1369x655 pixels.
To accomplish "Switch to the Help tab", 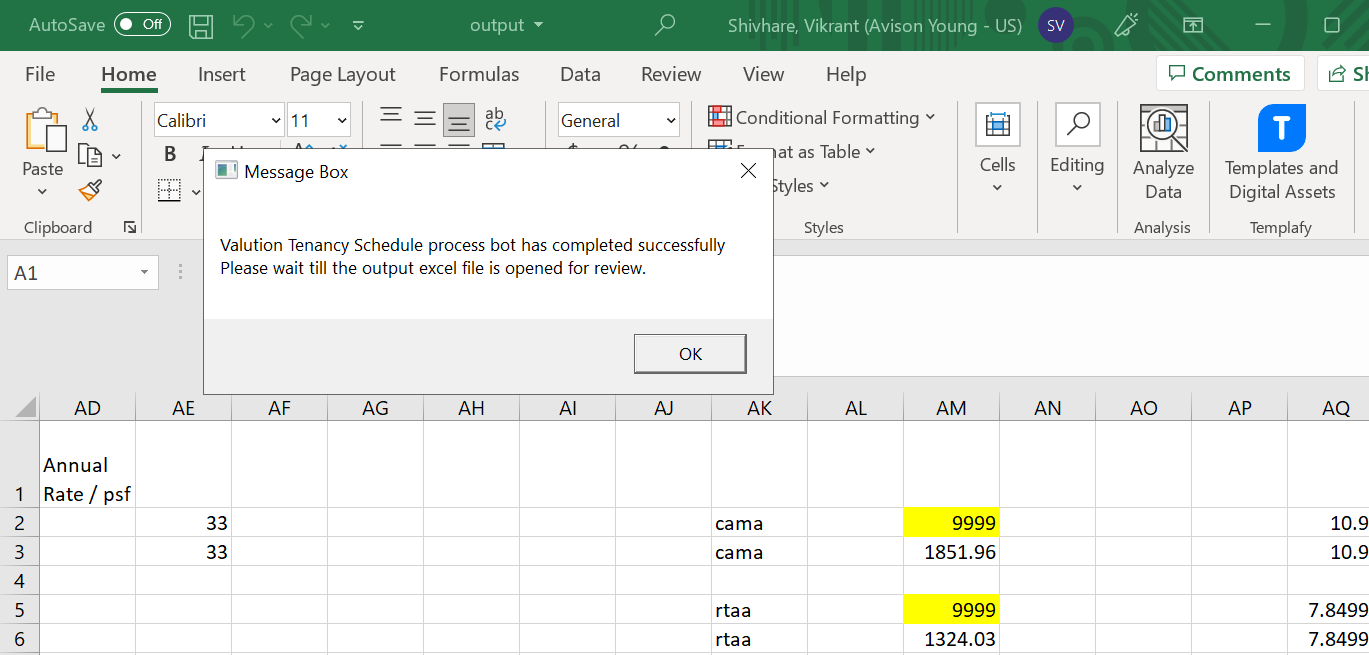I will coord(846,74).
